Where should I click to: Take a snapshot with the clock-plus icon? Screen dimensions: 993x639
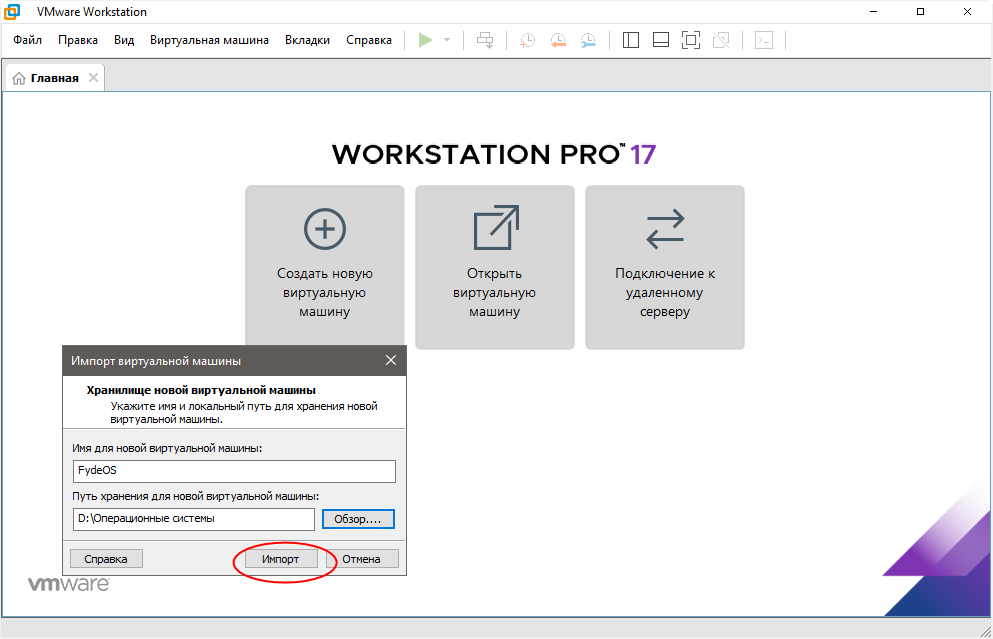(x=527, y=41)
